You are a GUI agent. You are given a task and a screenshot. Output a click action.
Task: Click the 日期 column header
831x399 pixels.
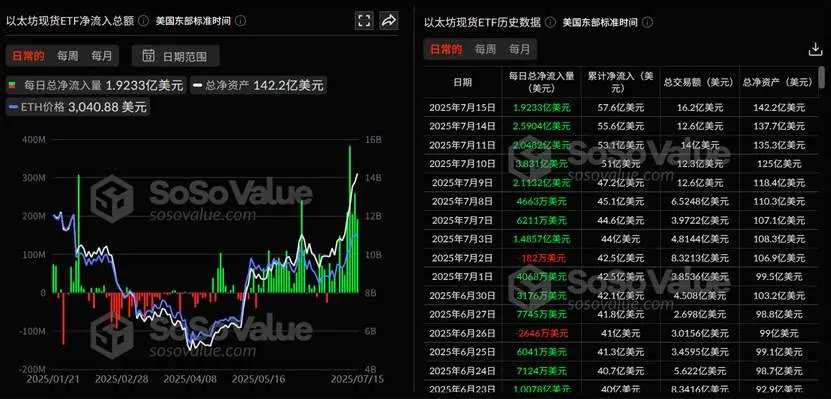point(463,82)
